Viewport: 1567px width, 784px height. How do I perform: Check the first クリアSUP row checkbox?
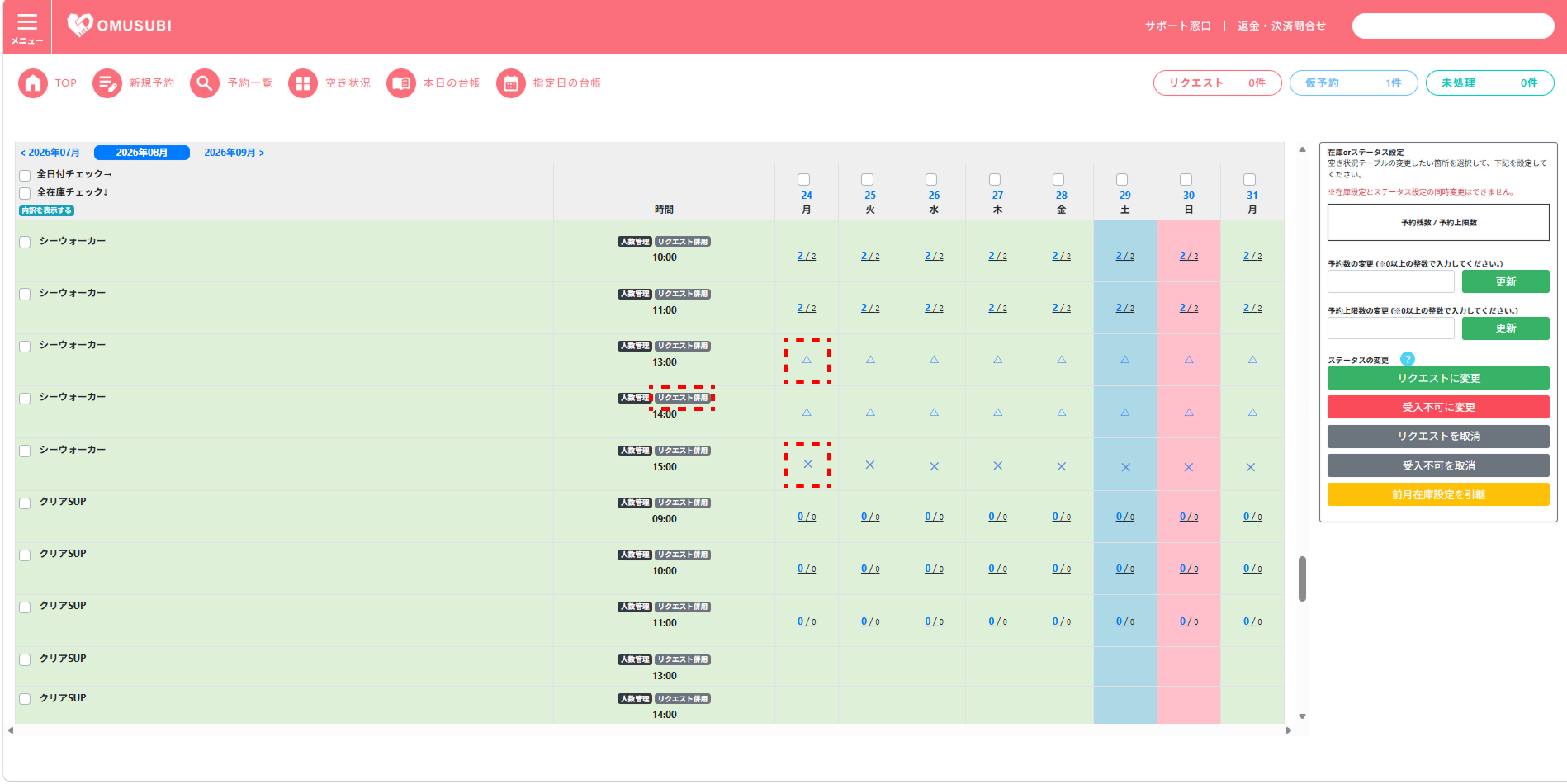pos(25,503)
